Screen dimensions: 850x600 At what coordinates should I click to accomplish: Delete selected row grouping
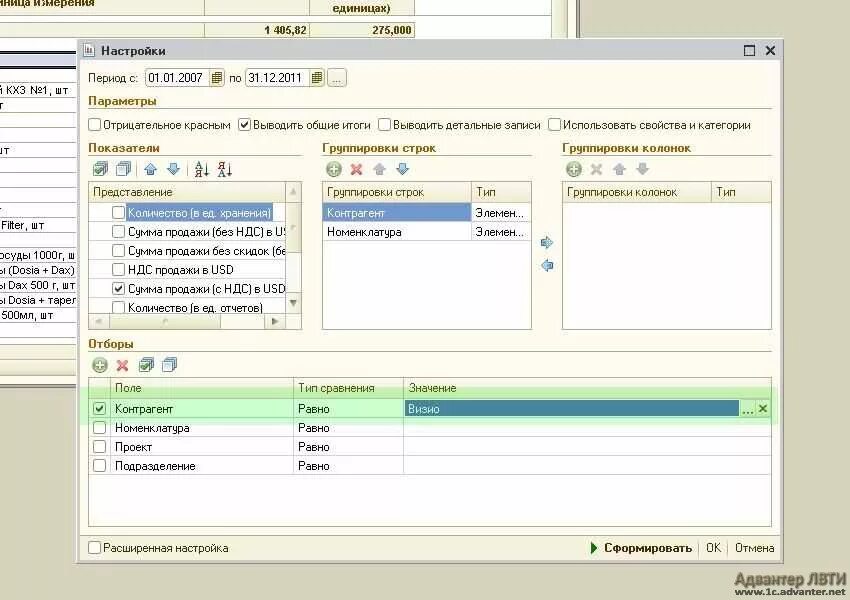[x=356, y=169]
